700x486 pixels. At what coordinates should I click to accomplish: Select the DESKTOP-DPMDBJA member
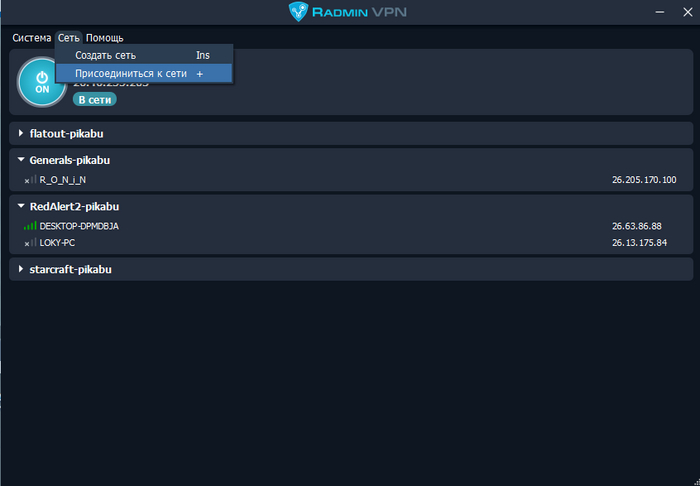click(x=79, y=226)
